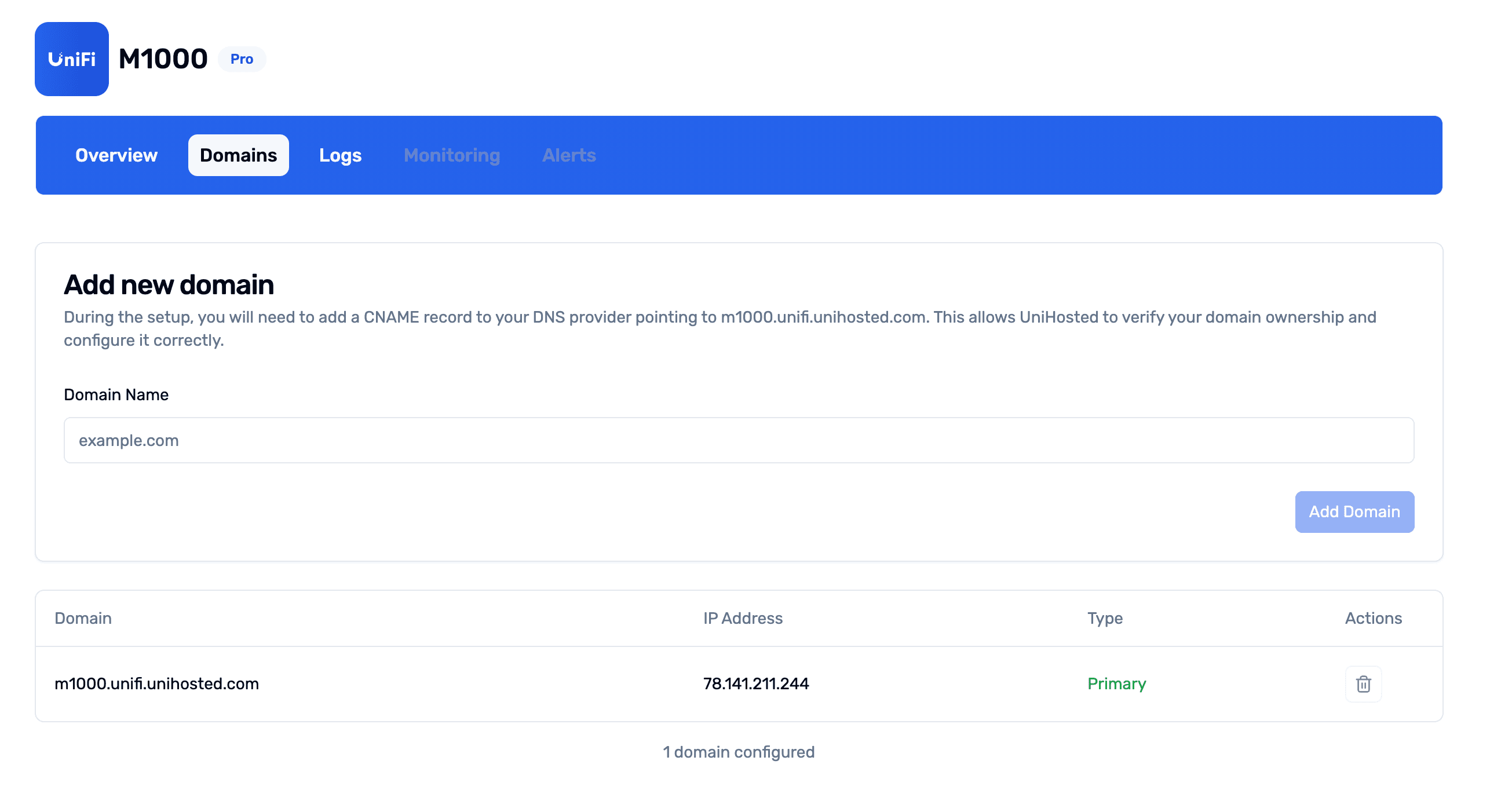
Task: Select the Domains tab
Action: coord(238,156)
